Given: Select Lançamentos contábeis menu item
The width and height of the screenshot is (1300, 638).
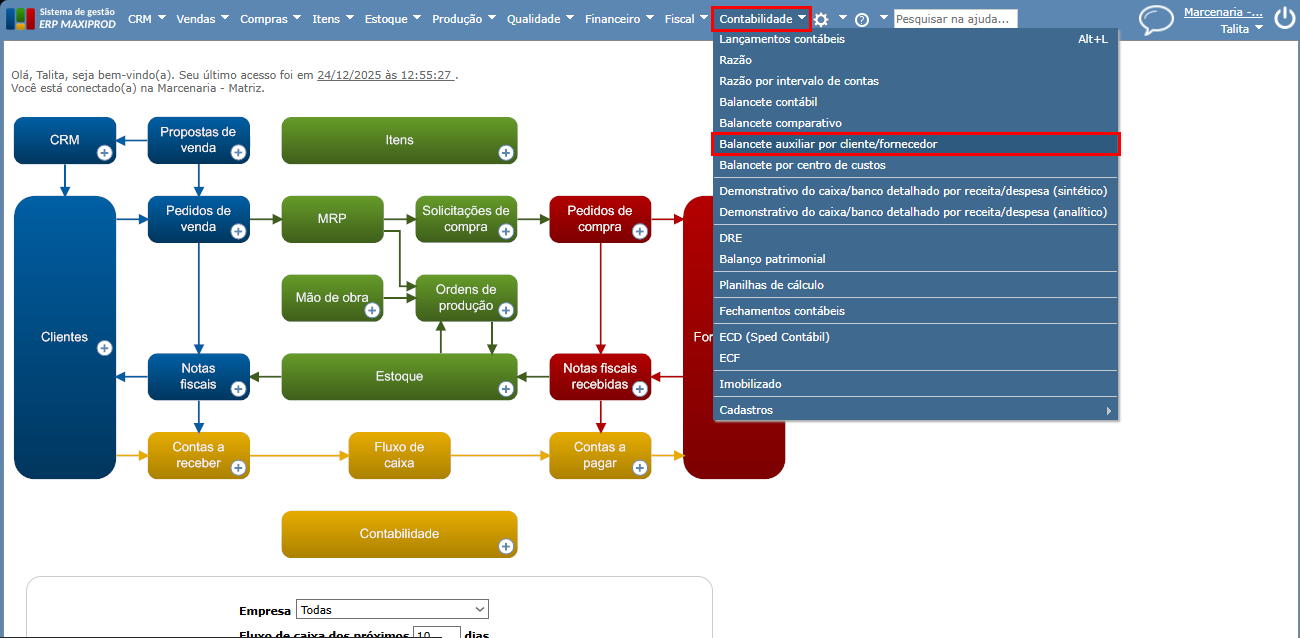Looking at the screenshot, I should pyautogui.click(x=915, y=39).
